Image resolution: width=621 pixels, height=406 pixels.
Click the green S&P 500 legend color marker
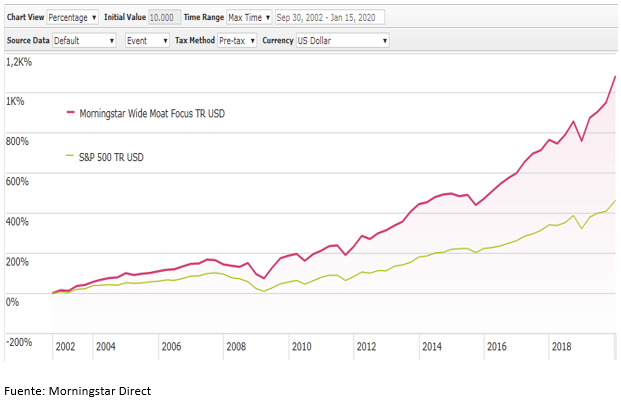[x=70, y=156]
